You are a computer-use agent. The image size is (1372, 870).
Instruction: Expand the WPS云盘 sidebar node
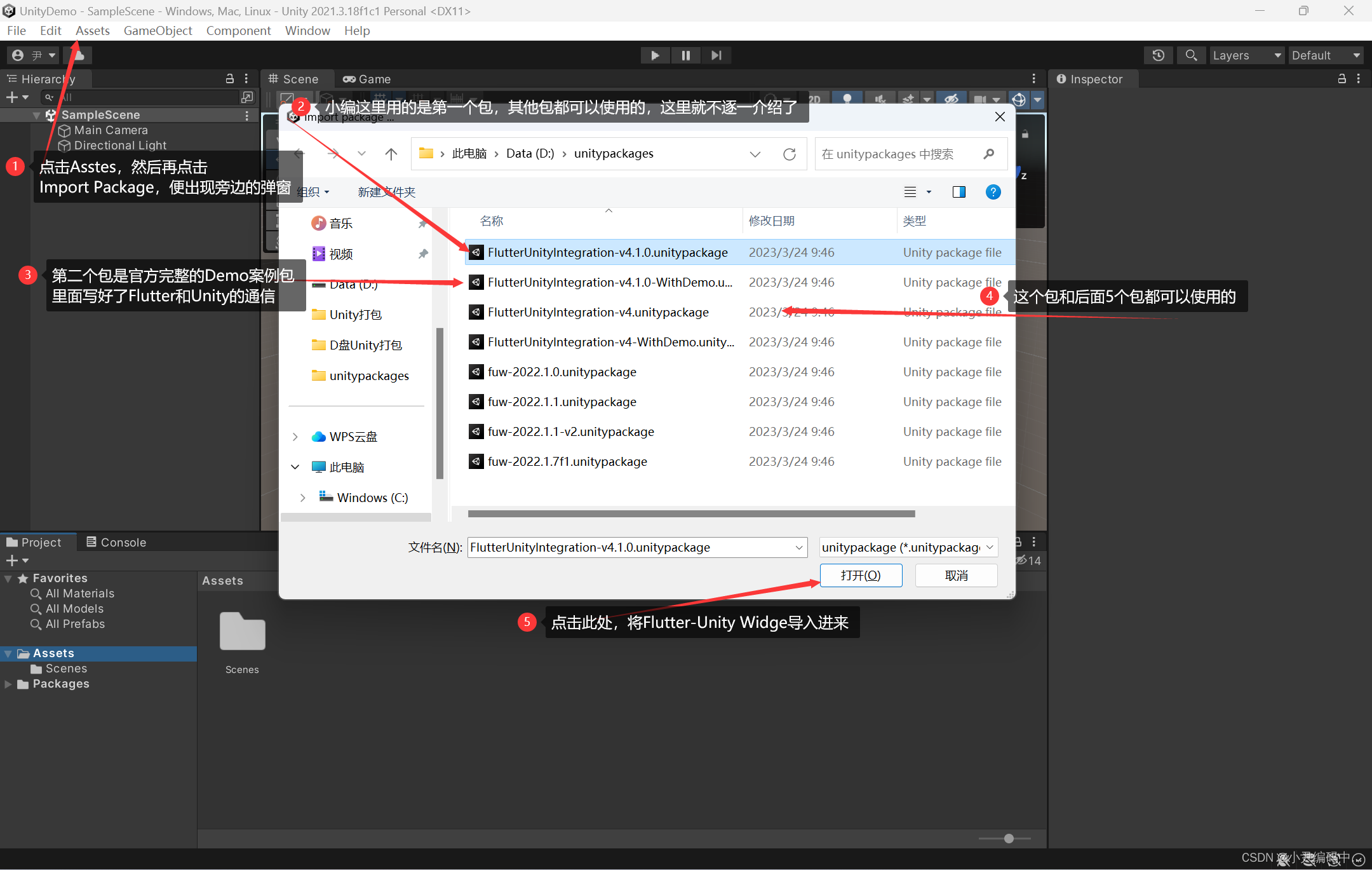click(295, 437)
